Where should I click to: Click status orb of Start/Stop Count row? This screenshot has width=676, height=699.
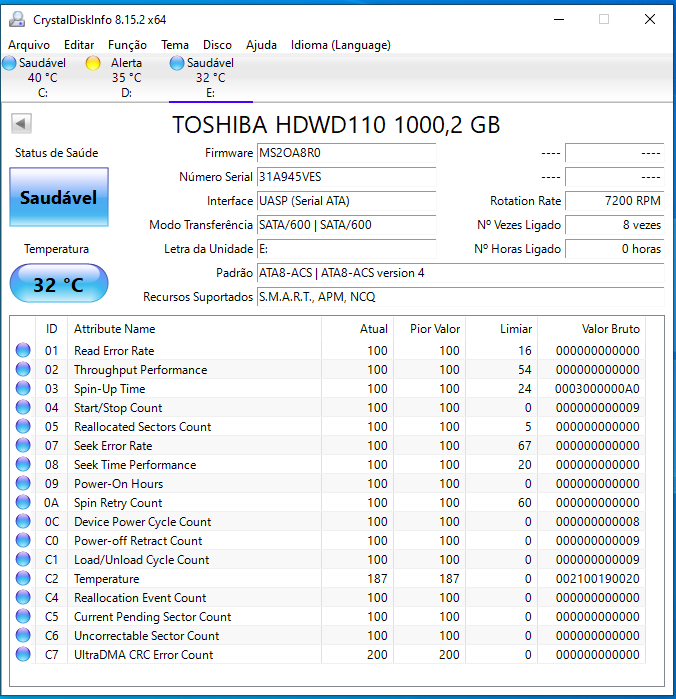pos(23,407)
